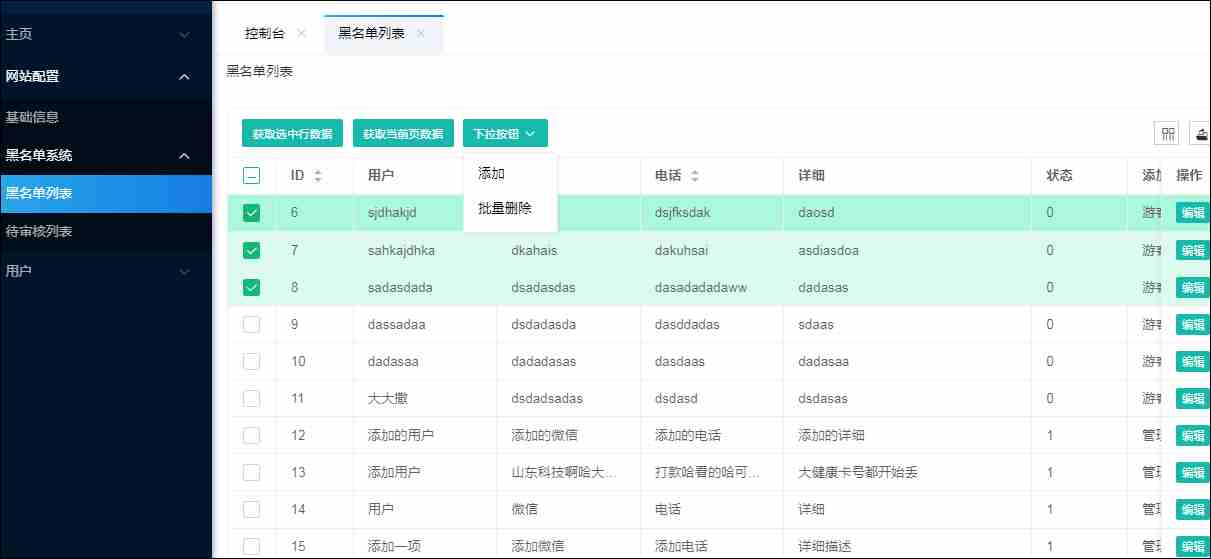Click 编辑 button for row 6
Image resolution: width=1211 pixels, height=559 pixels.
coord(1193,213)
